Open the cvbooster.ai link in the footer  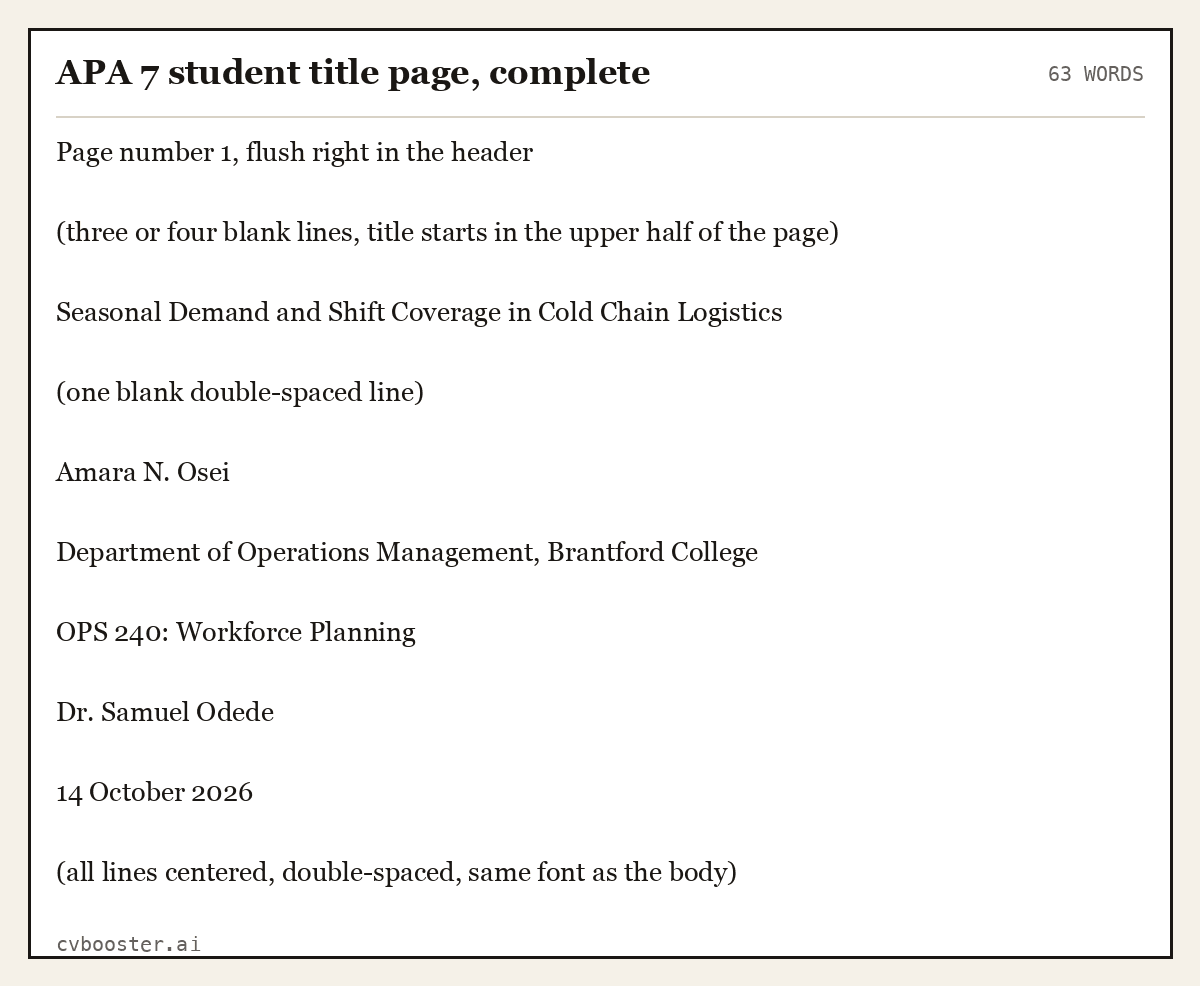pyautogui.click(x=128, y=943)
